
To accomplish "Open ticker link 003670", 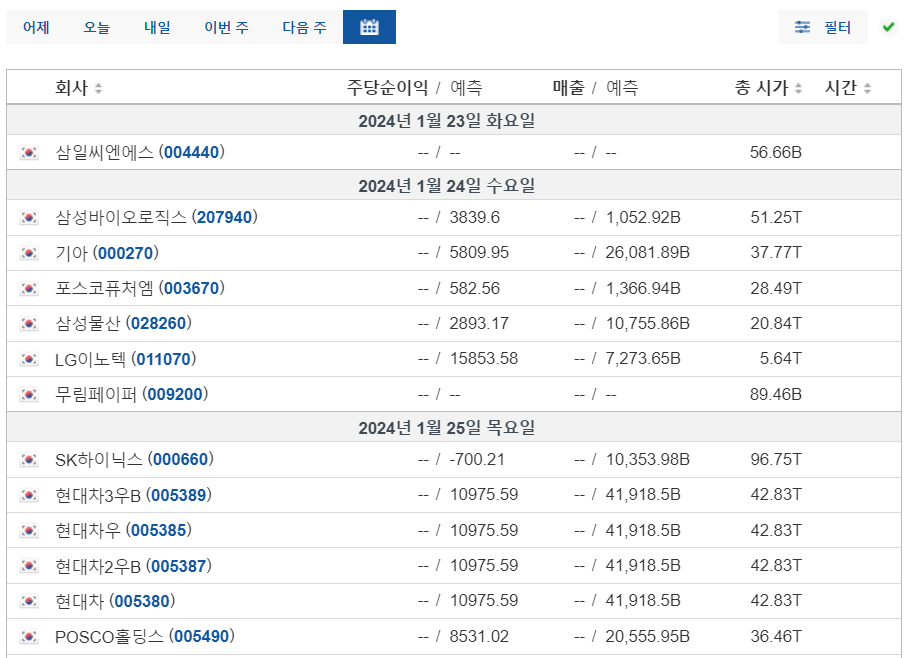I will [x=192, y=289].
